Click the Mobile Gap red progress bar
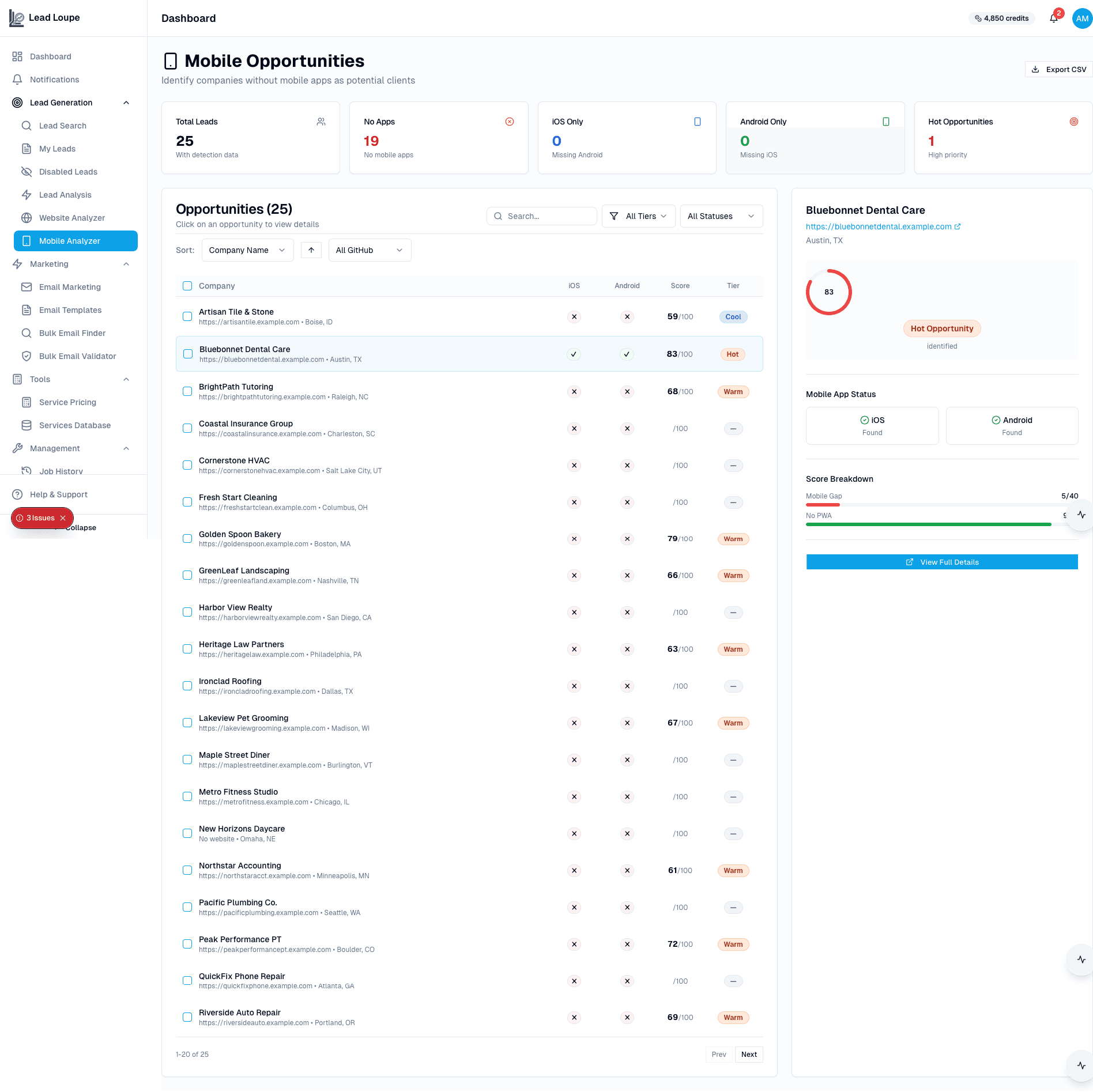The height and width of the screenshot is (1092, 1093). coord(823,505)
